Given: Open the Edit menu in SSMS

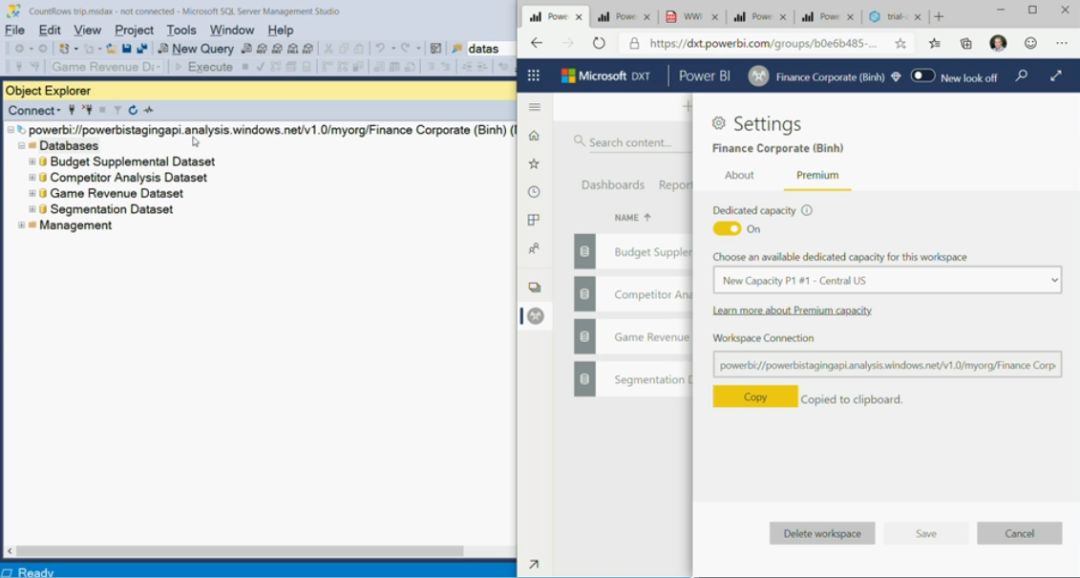Looking at the screenshot, I should pyautogui.click(x=50, y=30).
